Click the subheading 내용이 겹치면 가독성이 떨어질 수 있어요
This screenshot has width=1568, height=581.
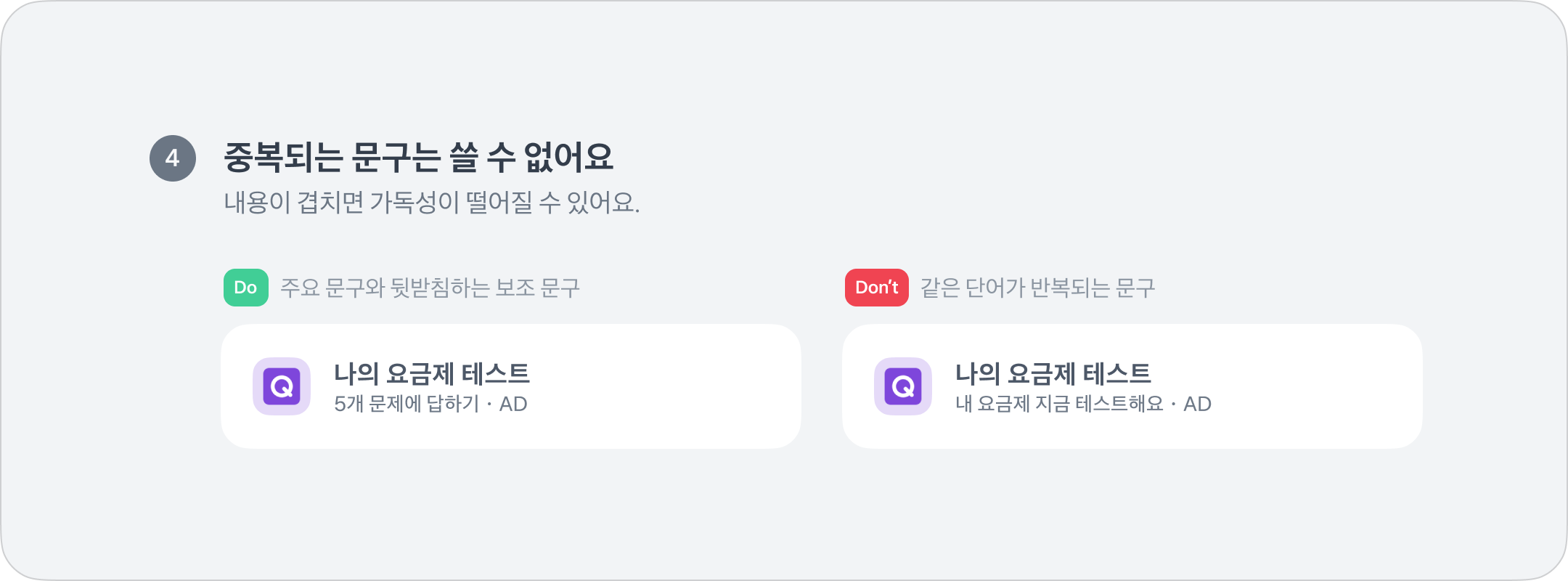[431, 203]
